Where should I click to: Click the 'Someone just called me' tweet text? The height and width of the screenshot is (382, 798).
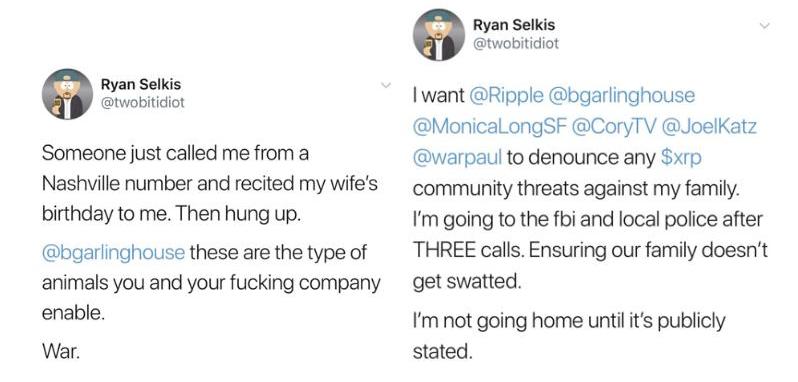(x=210, y=184)
